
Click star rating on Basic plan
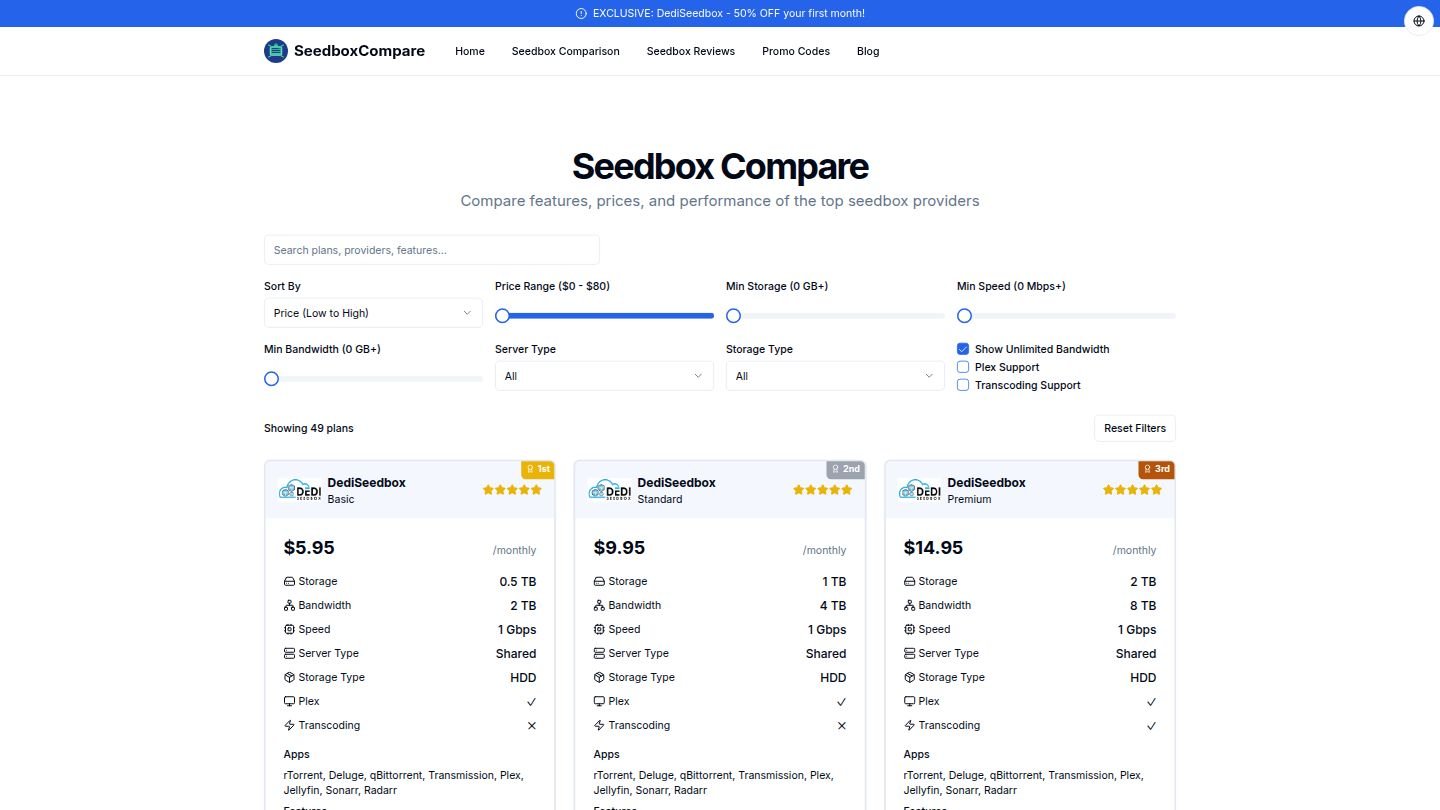(512, 490)
